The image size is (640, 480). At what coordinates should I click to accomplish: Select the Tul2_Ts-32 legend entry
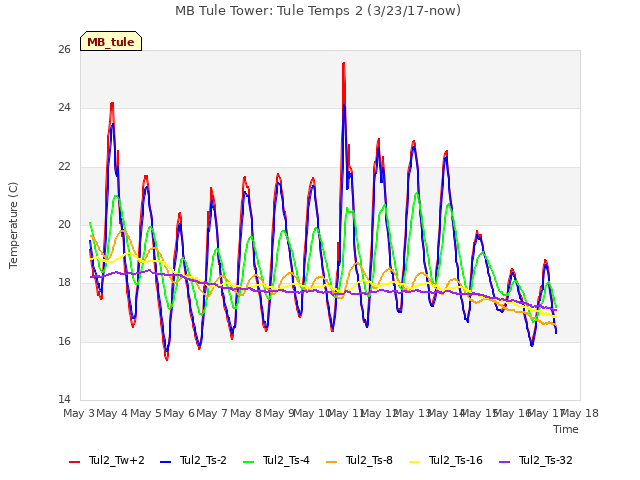pos(536,460)
